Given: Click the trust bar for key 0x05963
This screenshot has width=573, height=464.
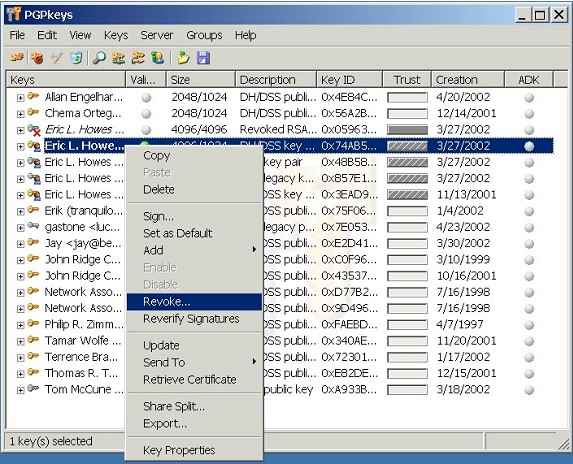Looking at the screenshot, I should [407, 130].
